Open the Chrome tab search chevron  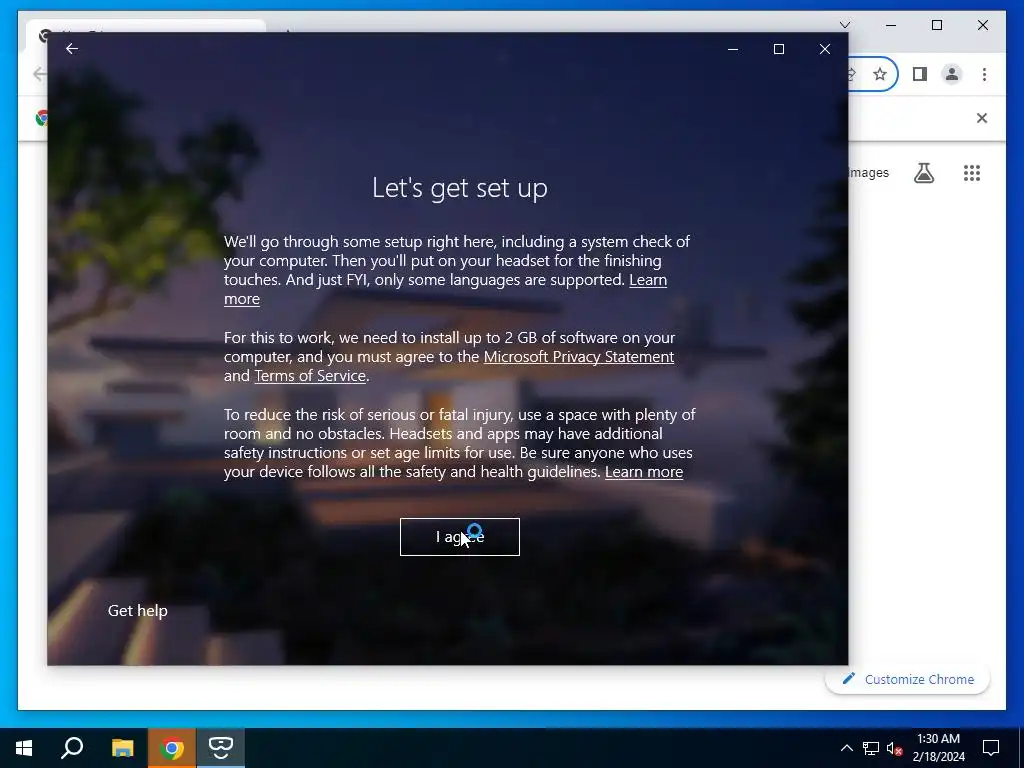click(845, 25)
